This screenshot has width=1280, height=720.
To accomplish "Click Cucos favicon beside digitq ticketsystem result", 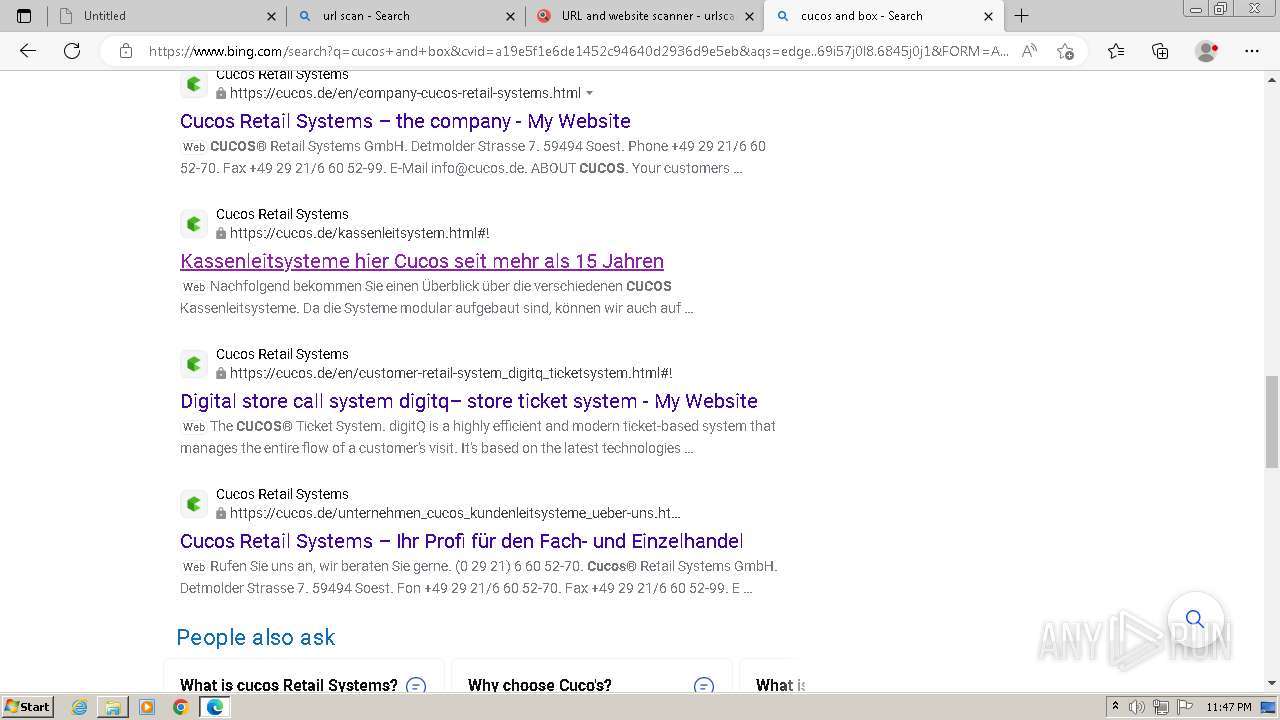I will (194, 364).
